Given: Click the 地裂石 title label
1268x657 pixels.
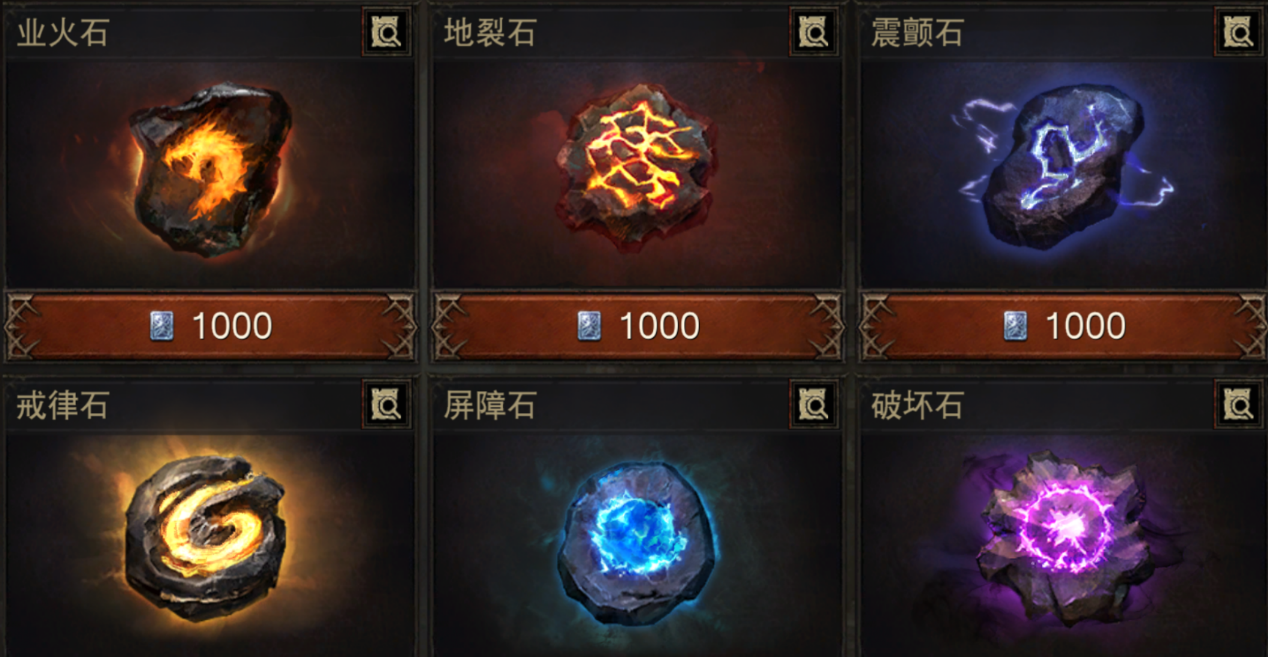Looking at the screenshot, I should [490, 33].
